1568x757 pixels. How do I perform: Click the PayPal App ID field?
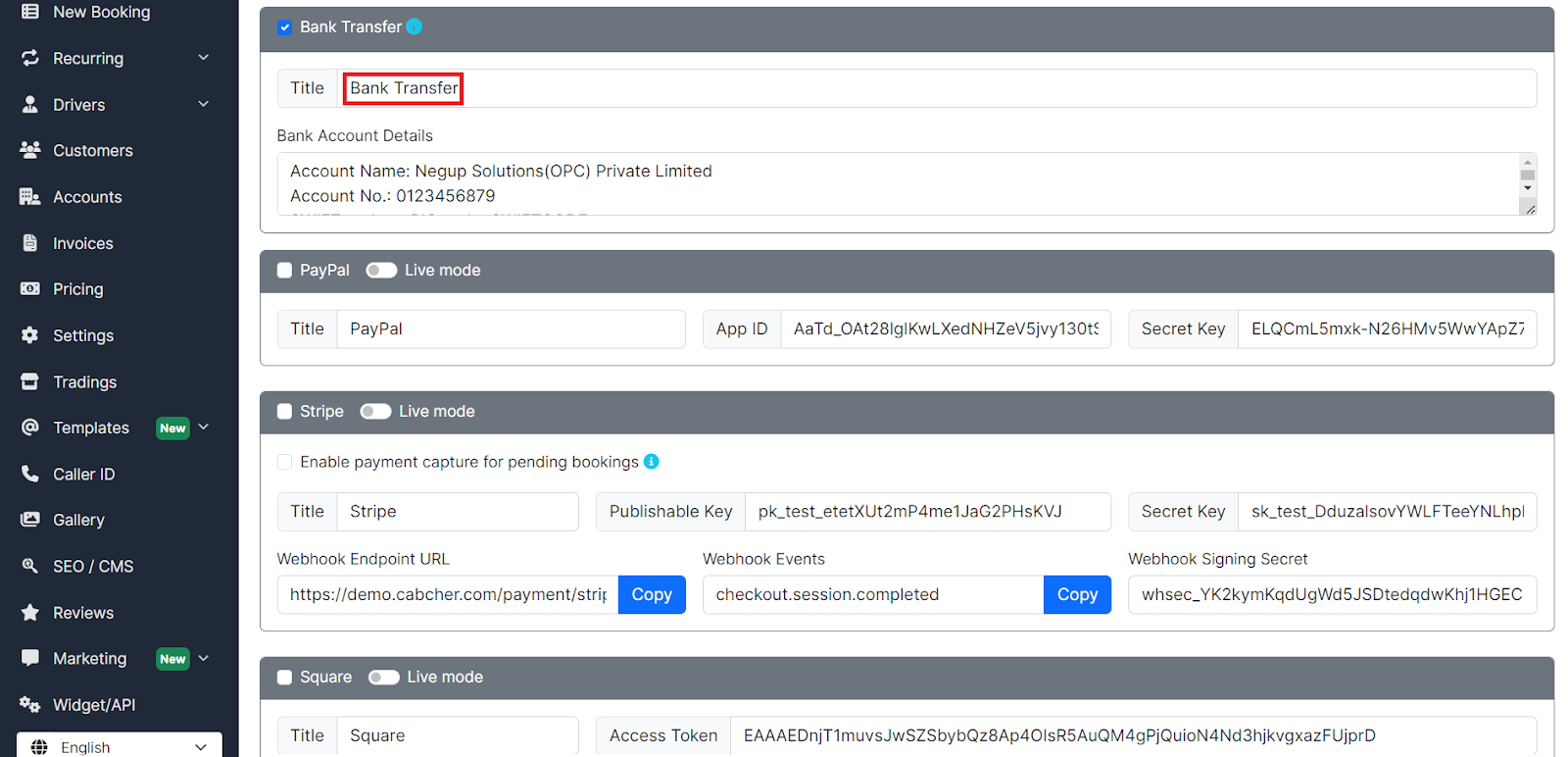(x=946, y=329)
